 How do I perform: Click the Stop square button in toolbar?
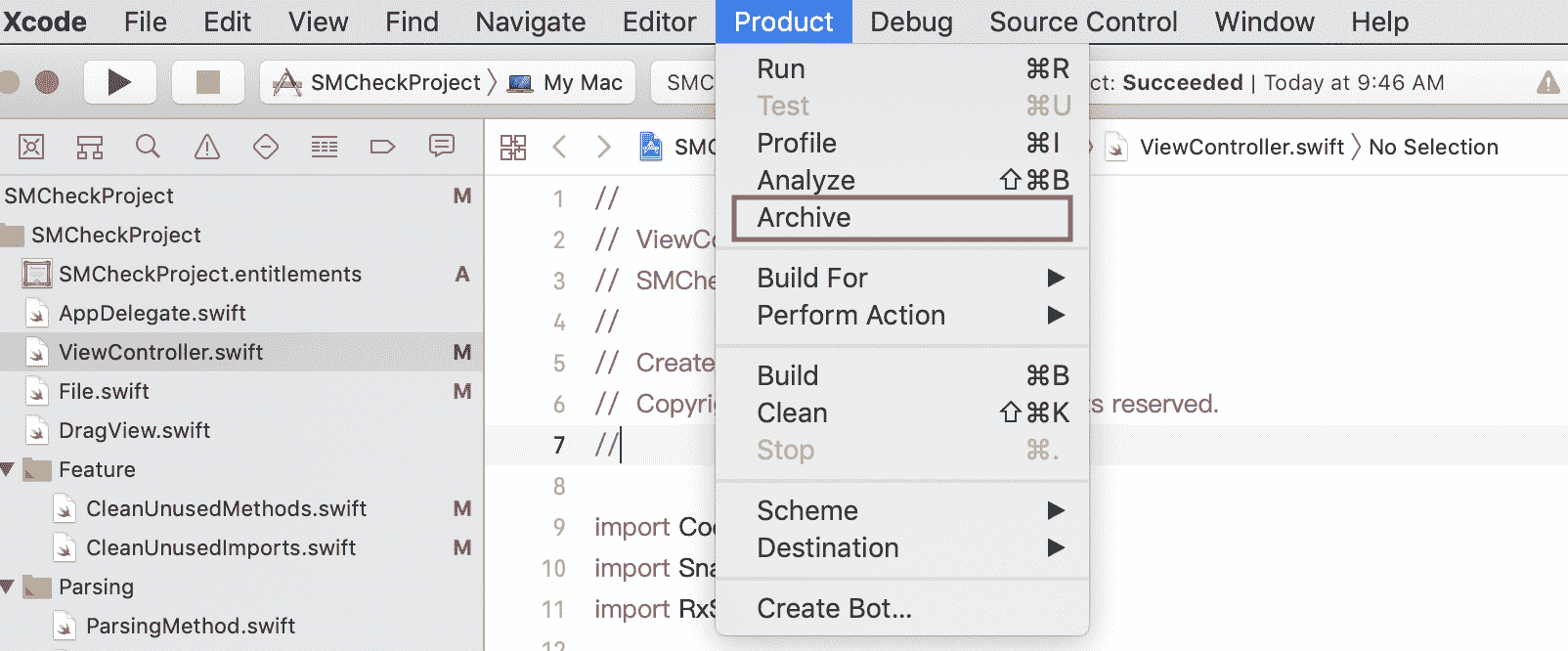(x=207, y=82)
